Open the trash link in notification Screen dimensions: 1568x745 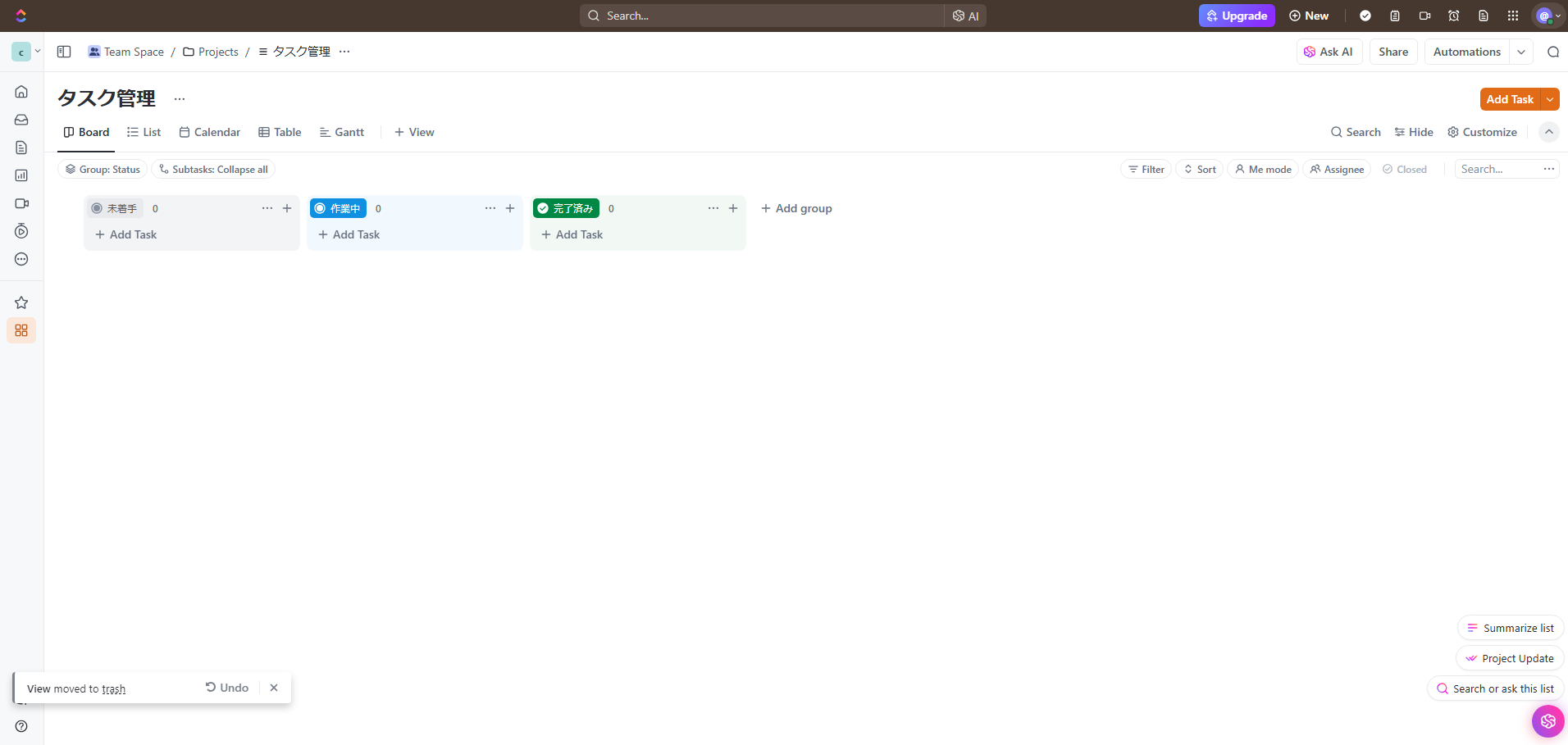click(x=114, y=688)
